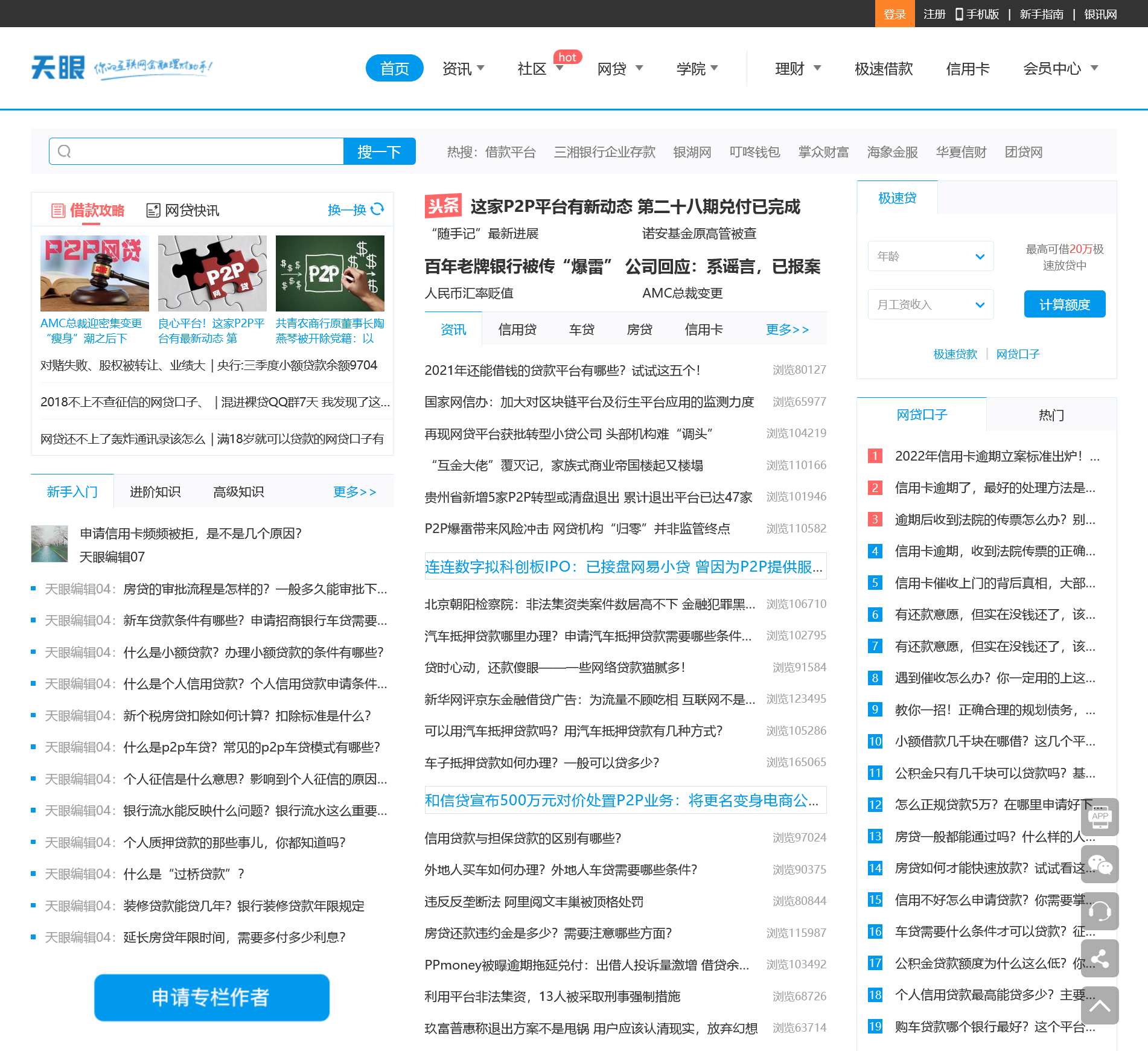Open article 和信贷宣布500万元对价处置P2P业务
The width and height of the screenshot is (1148, 1051).
625,800
